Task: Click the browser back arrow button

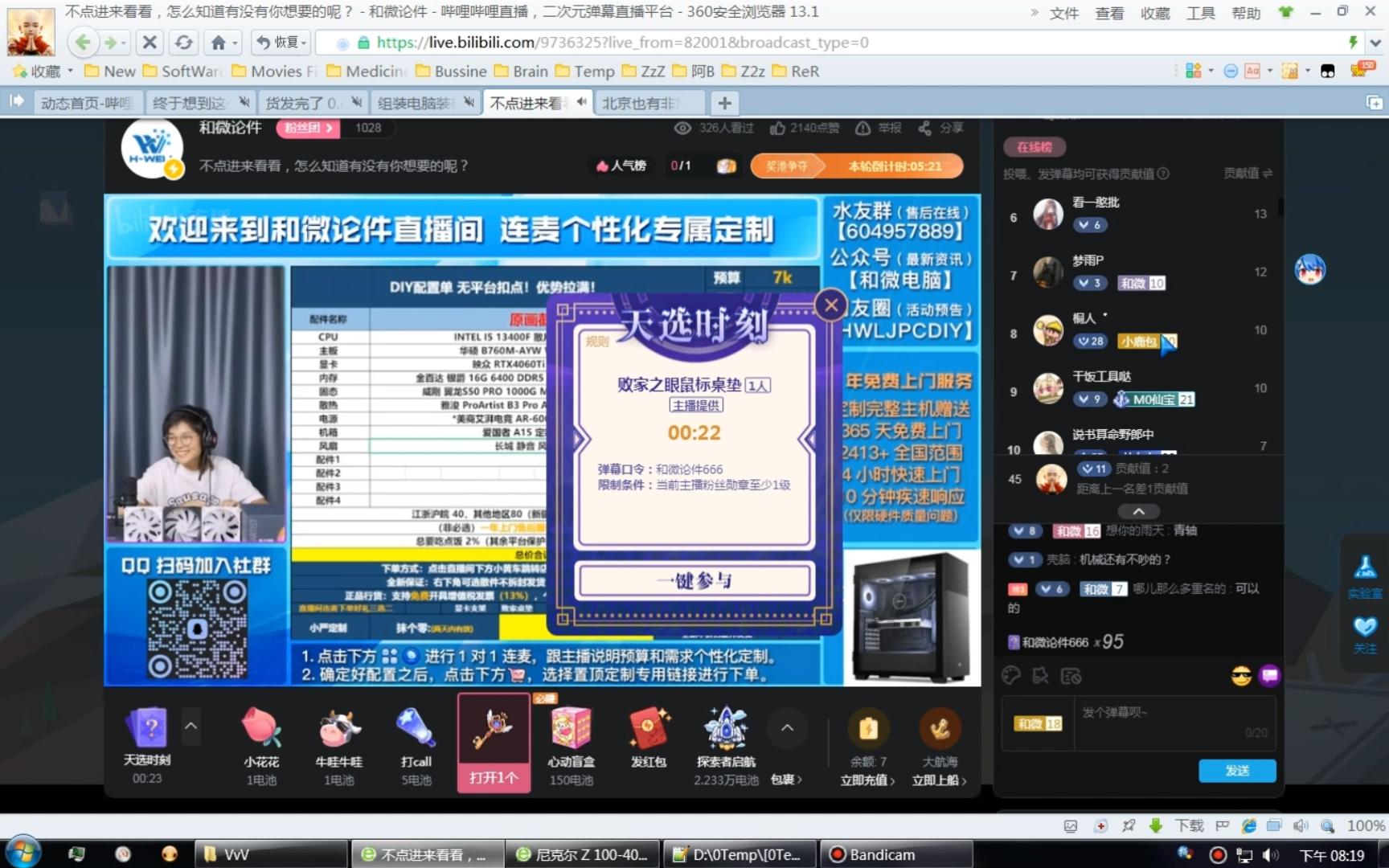Action: tap(83, 43)
